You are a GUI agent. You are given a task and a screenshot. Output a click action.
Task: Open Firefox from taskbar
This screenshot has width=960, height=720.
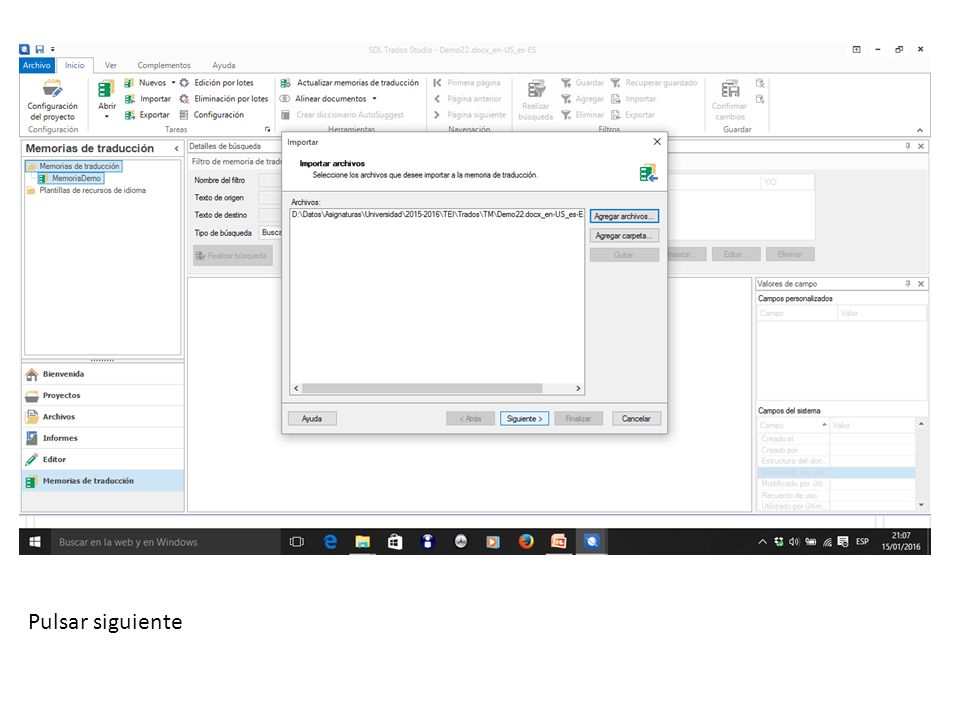coord(525,542)
